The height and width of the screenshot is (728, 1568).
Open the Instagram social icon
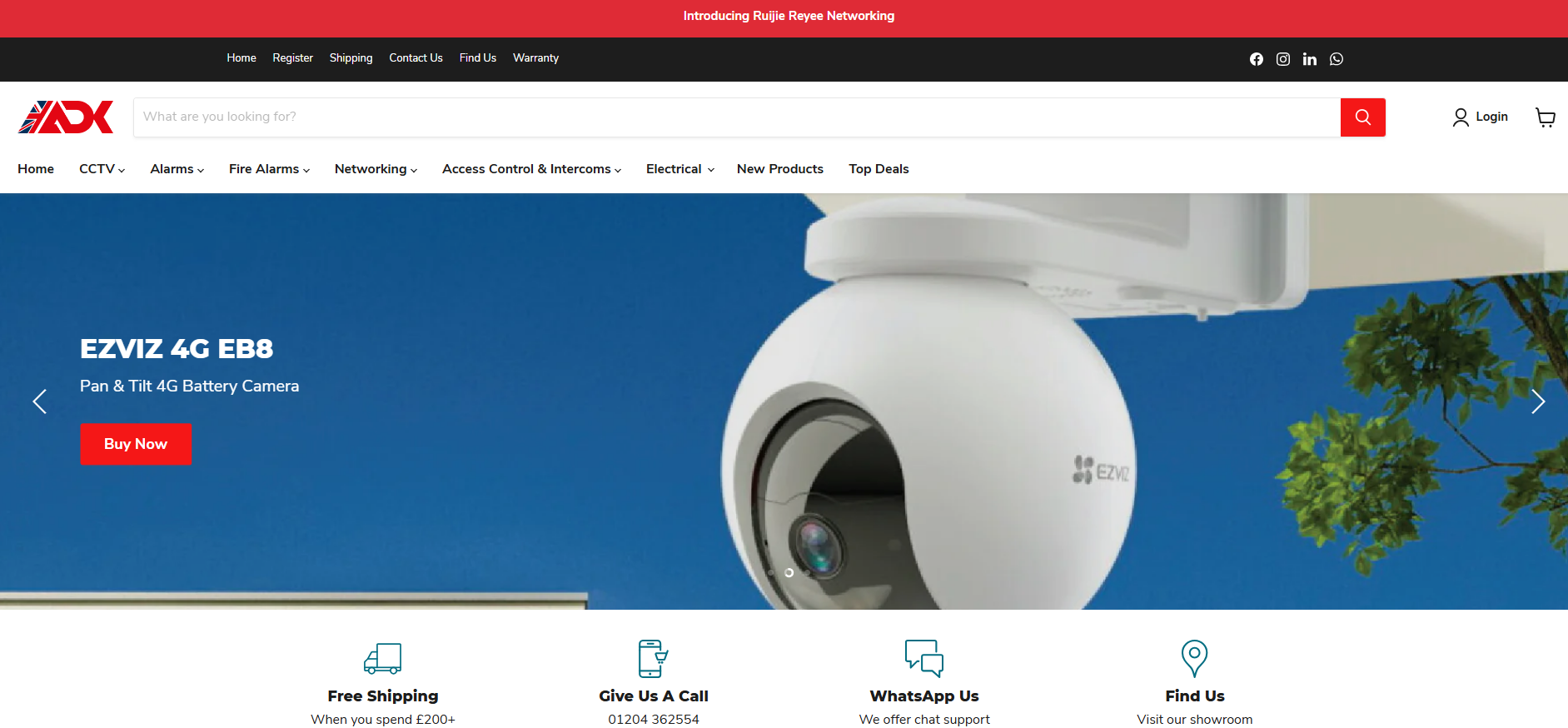pos(1283,59)
